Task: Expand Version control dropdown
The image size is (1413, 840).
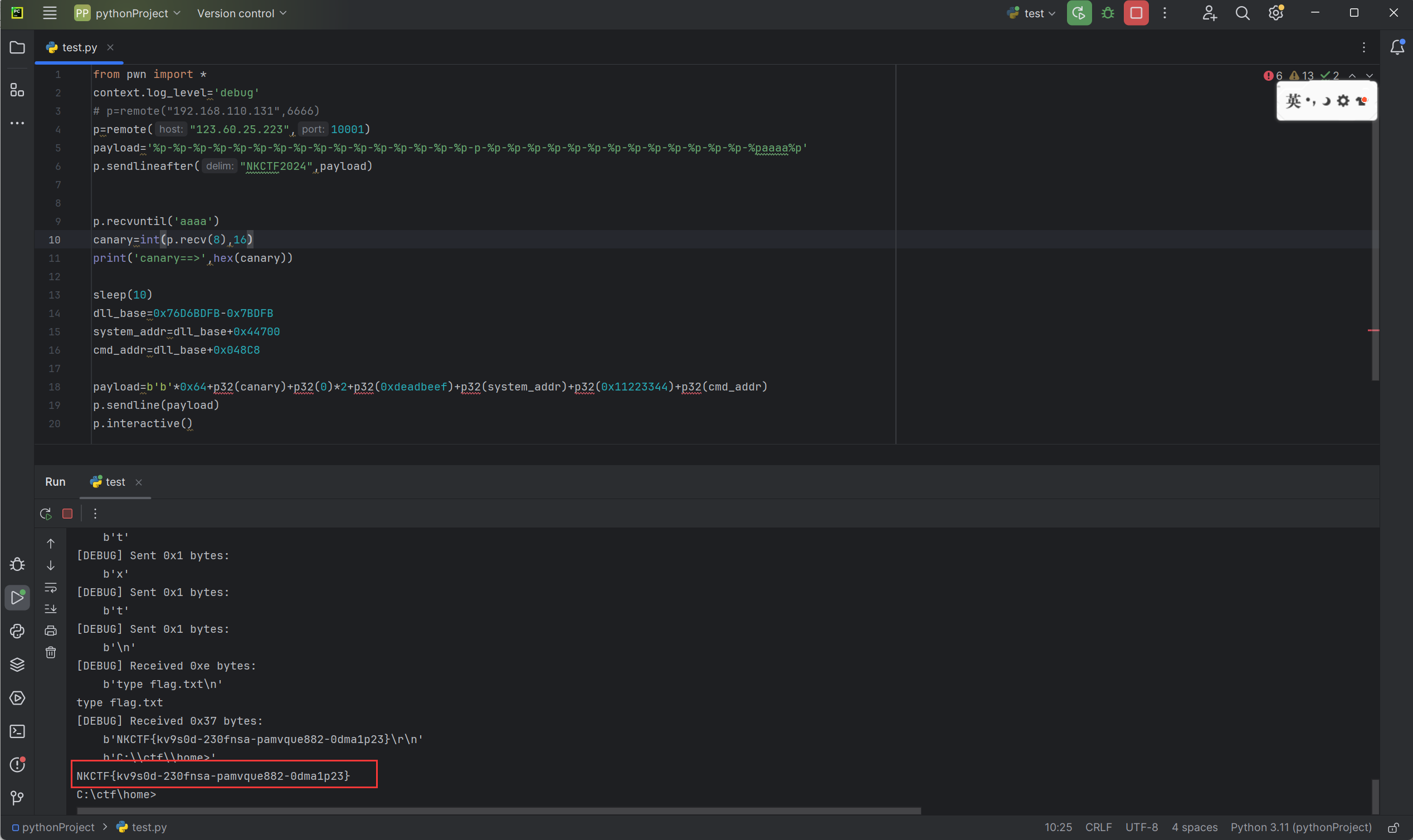Action: [242, 13]
